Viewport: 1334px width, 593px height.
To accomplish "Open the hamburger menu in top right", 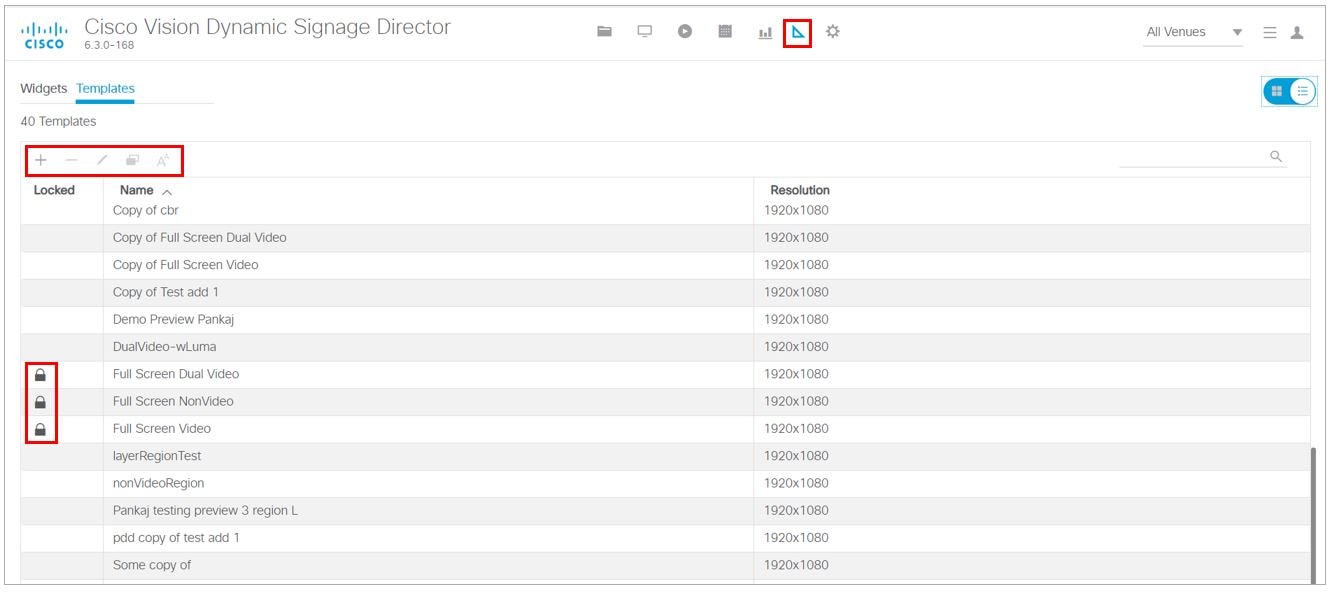I will pos(1270,32).
